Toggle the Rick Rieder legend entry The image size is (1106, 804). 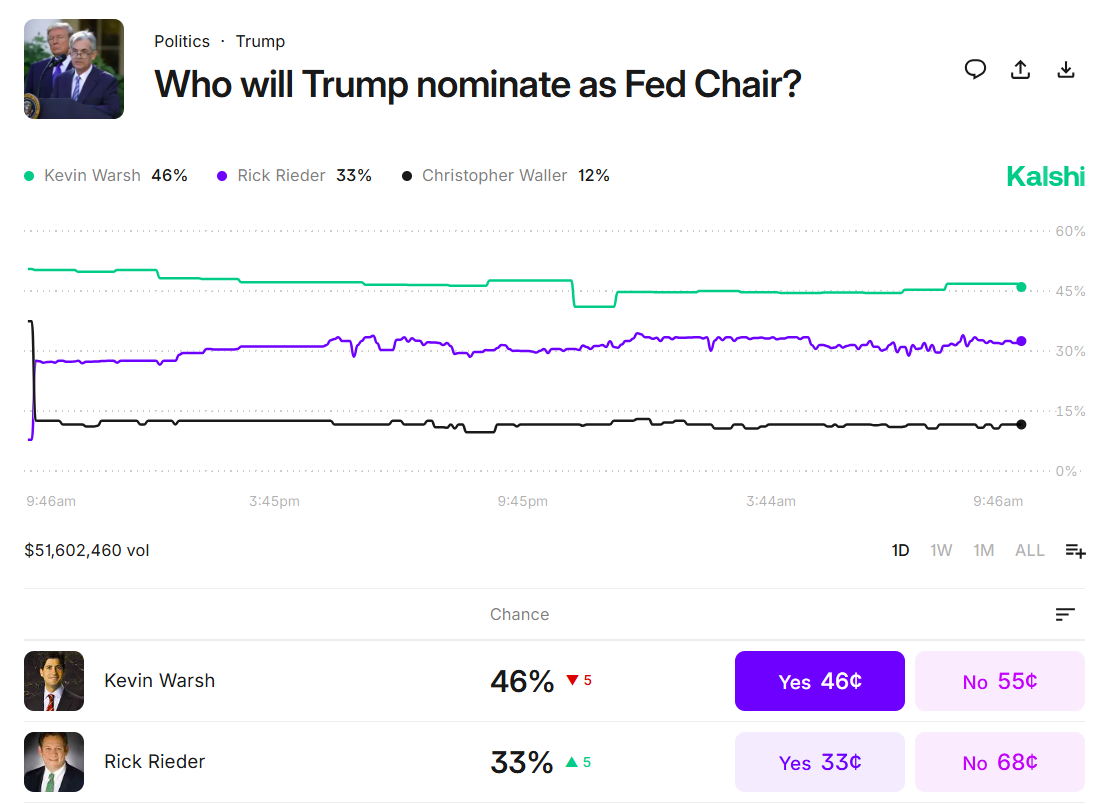click(280, 175)
